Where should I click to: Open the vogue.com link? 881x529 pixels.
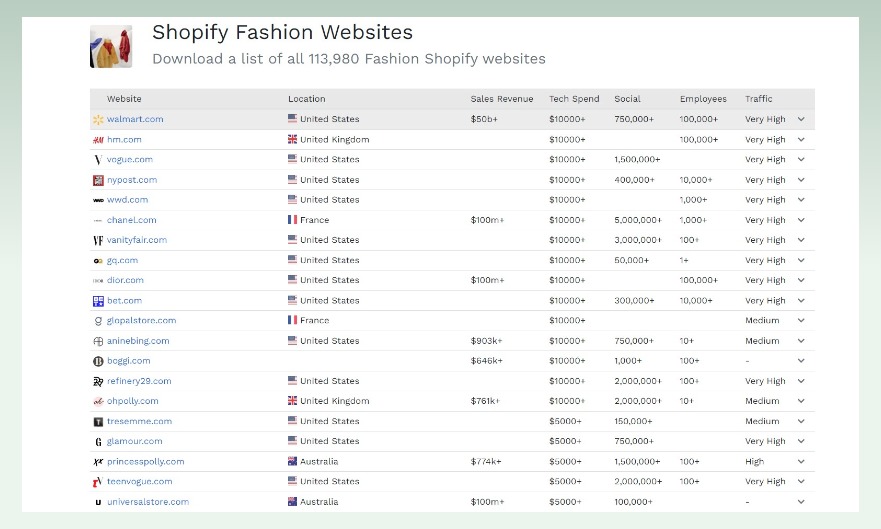(130, 159)
